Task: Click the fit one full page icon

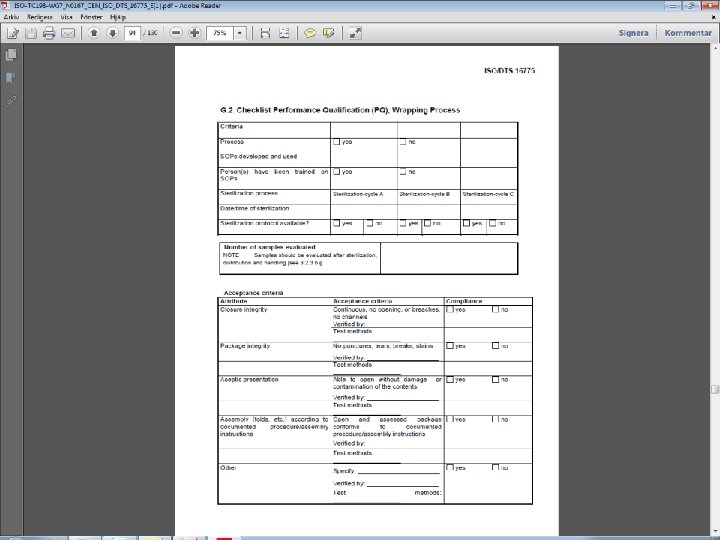Action: point(284,33)
